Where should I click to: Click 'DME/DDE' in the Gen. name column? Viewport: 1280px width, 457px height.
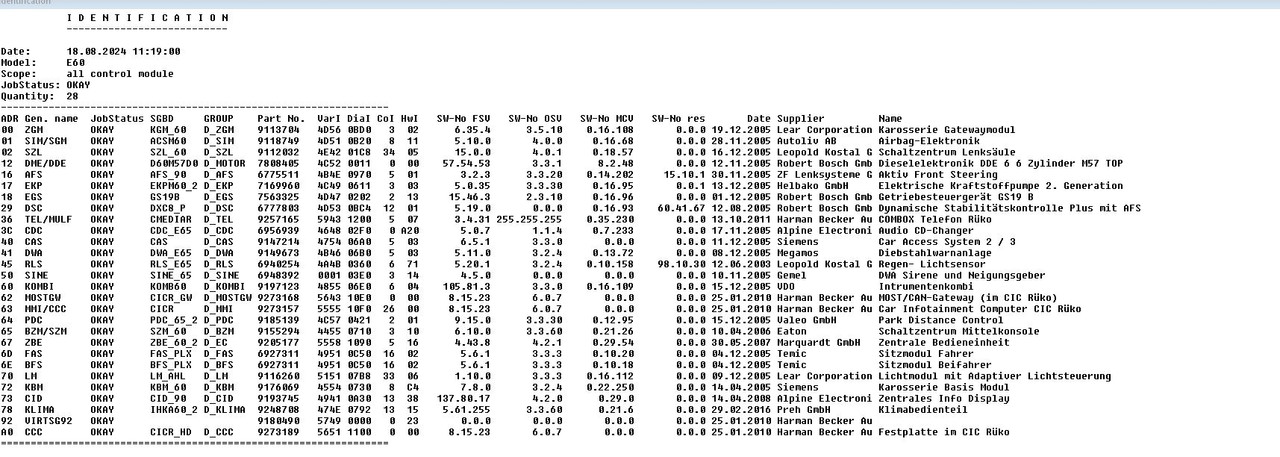click(46, 163)
